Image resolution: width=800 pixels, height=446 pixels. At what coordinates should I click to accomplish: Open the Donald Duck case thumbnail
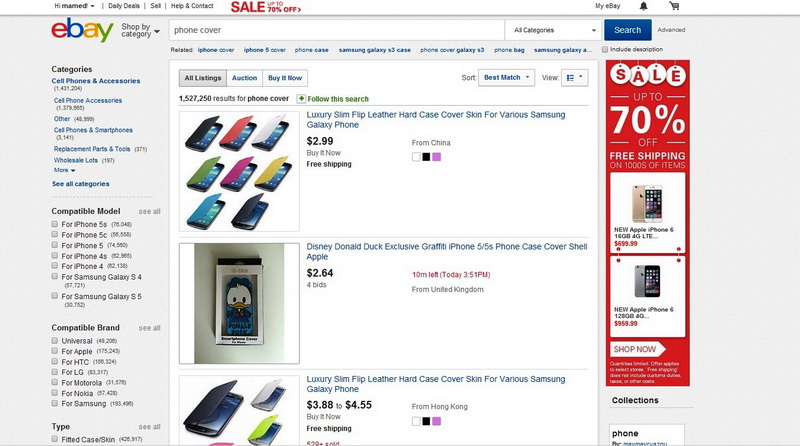click(x=238, y=302)
